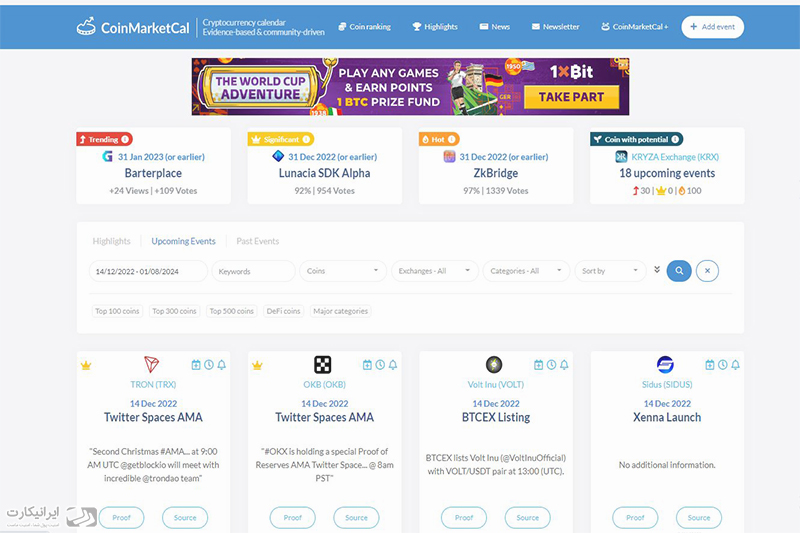Click clock icon on TRON card

pos(209,365)
